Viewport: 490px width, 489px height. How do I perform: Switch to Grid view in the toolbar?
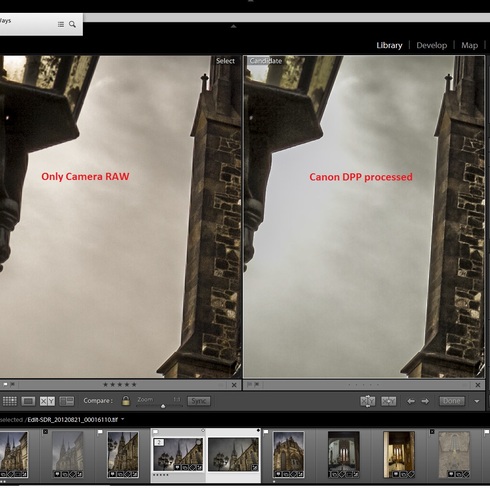(9, 401)
